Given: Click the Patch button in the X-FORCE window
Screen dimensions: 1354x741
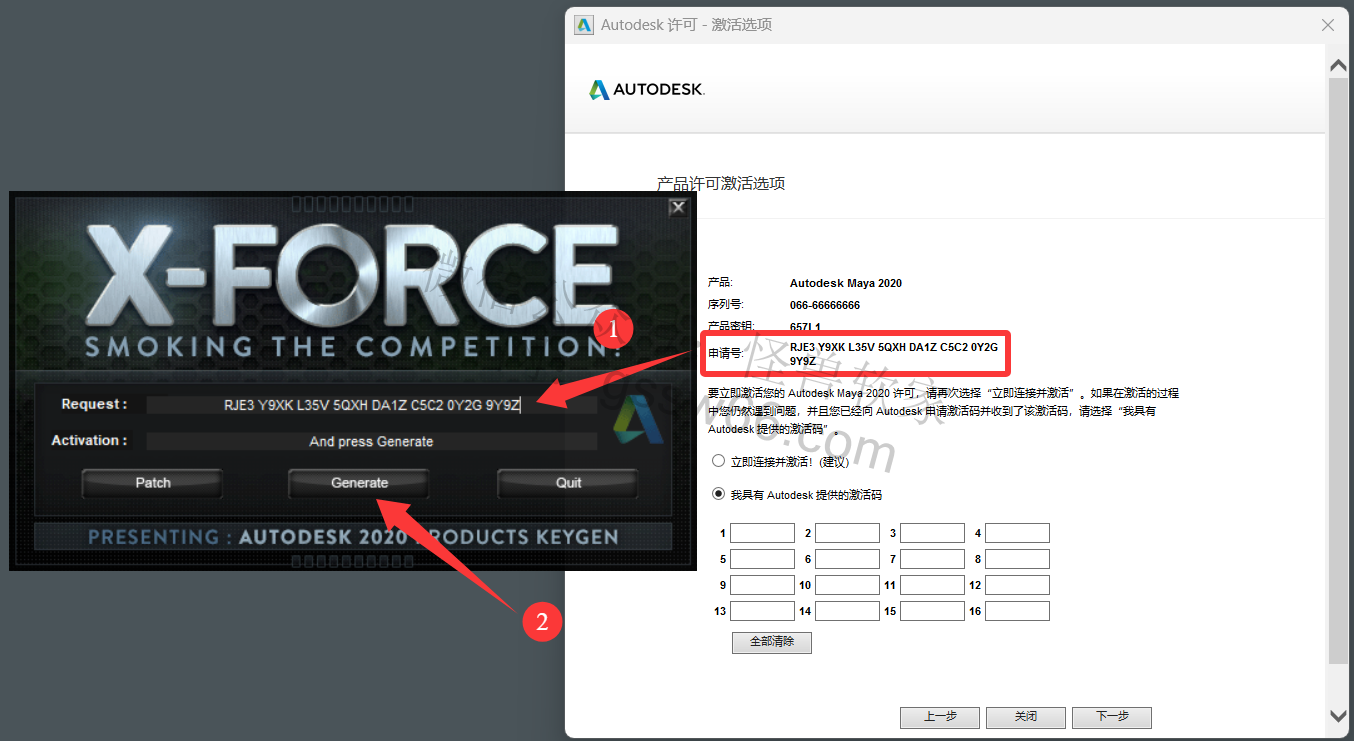Looking at the screenshot, I should (153, 483).
